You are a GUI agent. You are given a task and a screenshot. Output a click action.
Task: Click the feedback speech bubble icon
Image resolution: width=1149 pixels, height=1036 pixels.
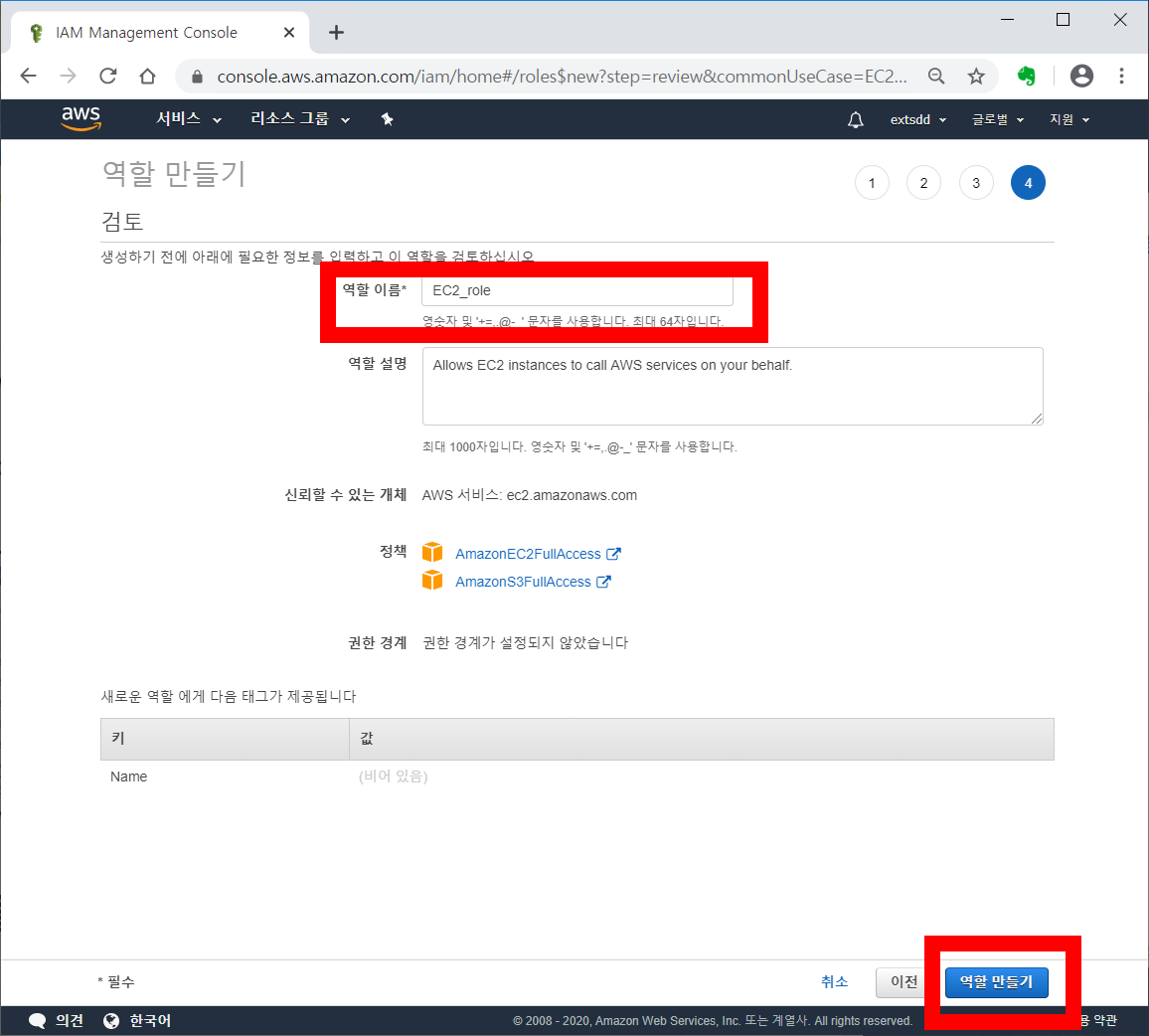click(x=38, y=1021)
